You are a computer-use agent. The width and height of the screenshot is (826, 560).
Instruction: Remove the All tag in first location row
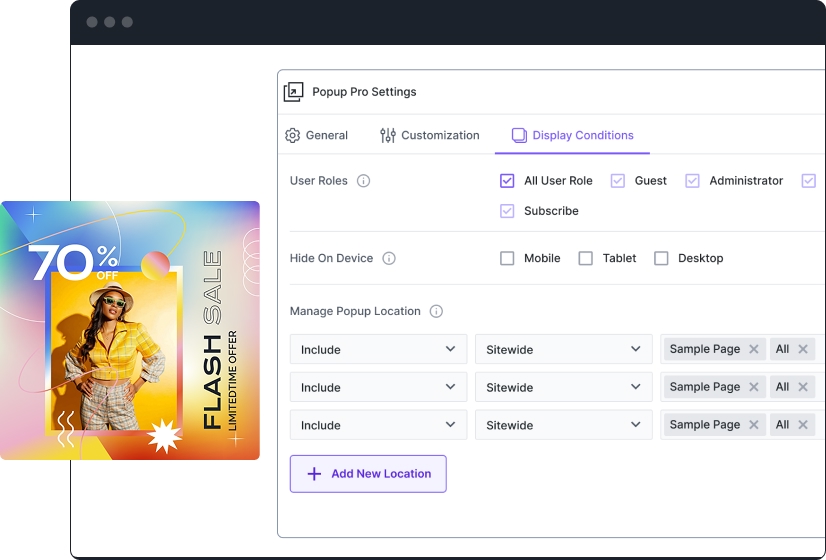coord(803,349)
